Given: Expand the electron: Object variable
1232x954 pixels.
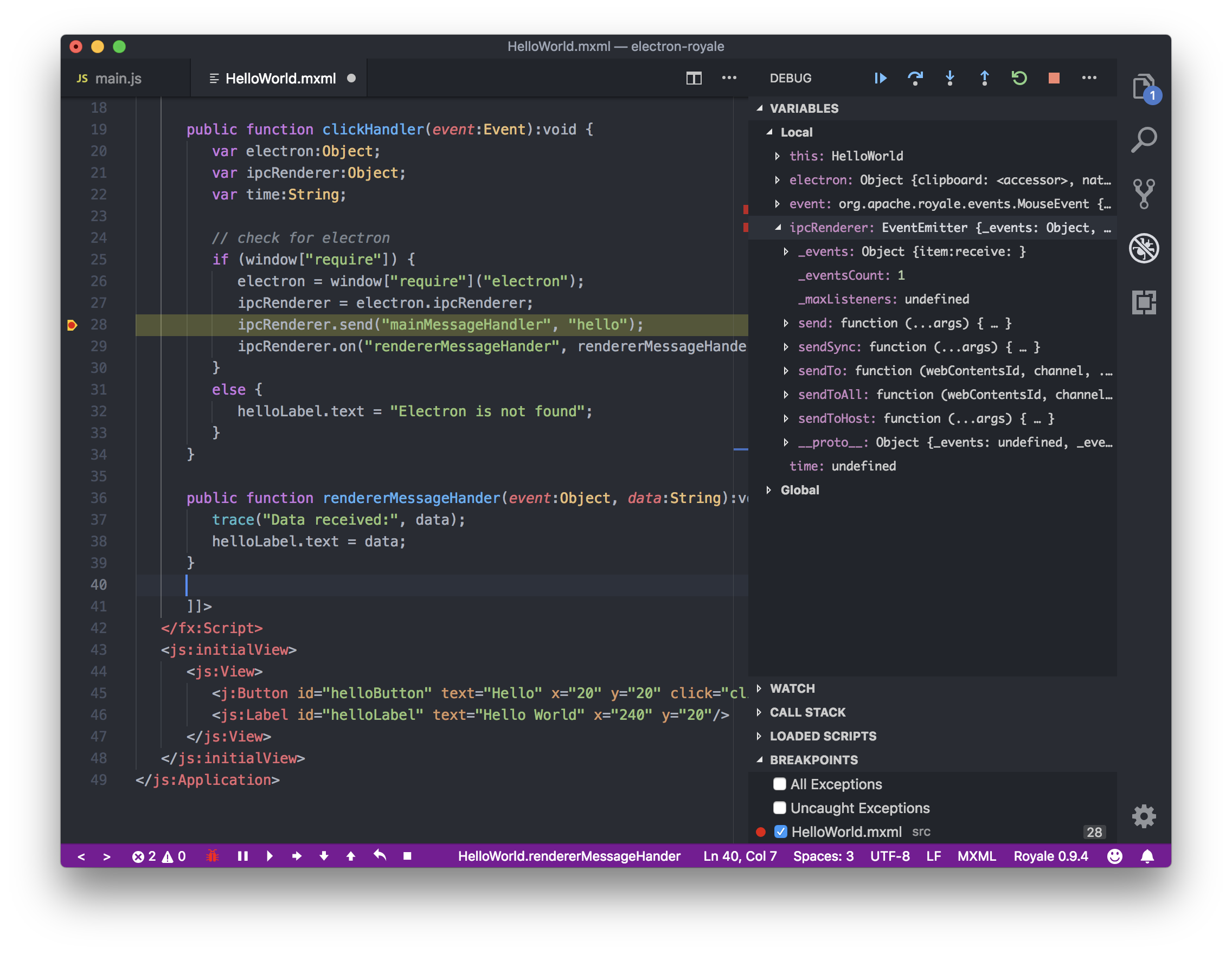Looking at the screenshot, I should pos(778,180).
